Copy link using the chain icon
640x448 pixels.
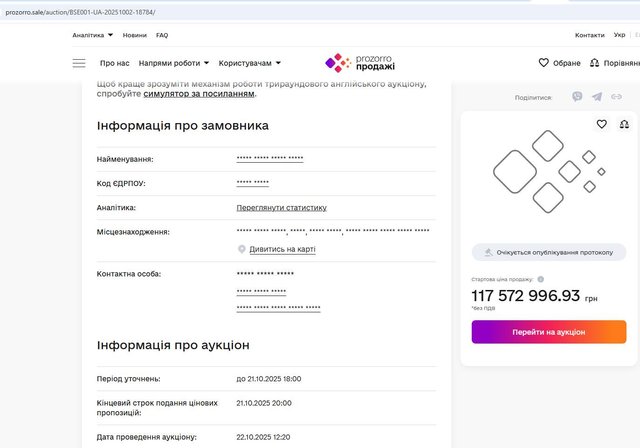[x=617, y=97]
